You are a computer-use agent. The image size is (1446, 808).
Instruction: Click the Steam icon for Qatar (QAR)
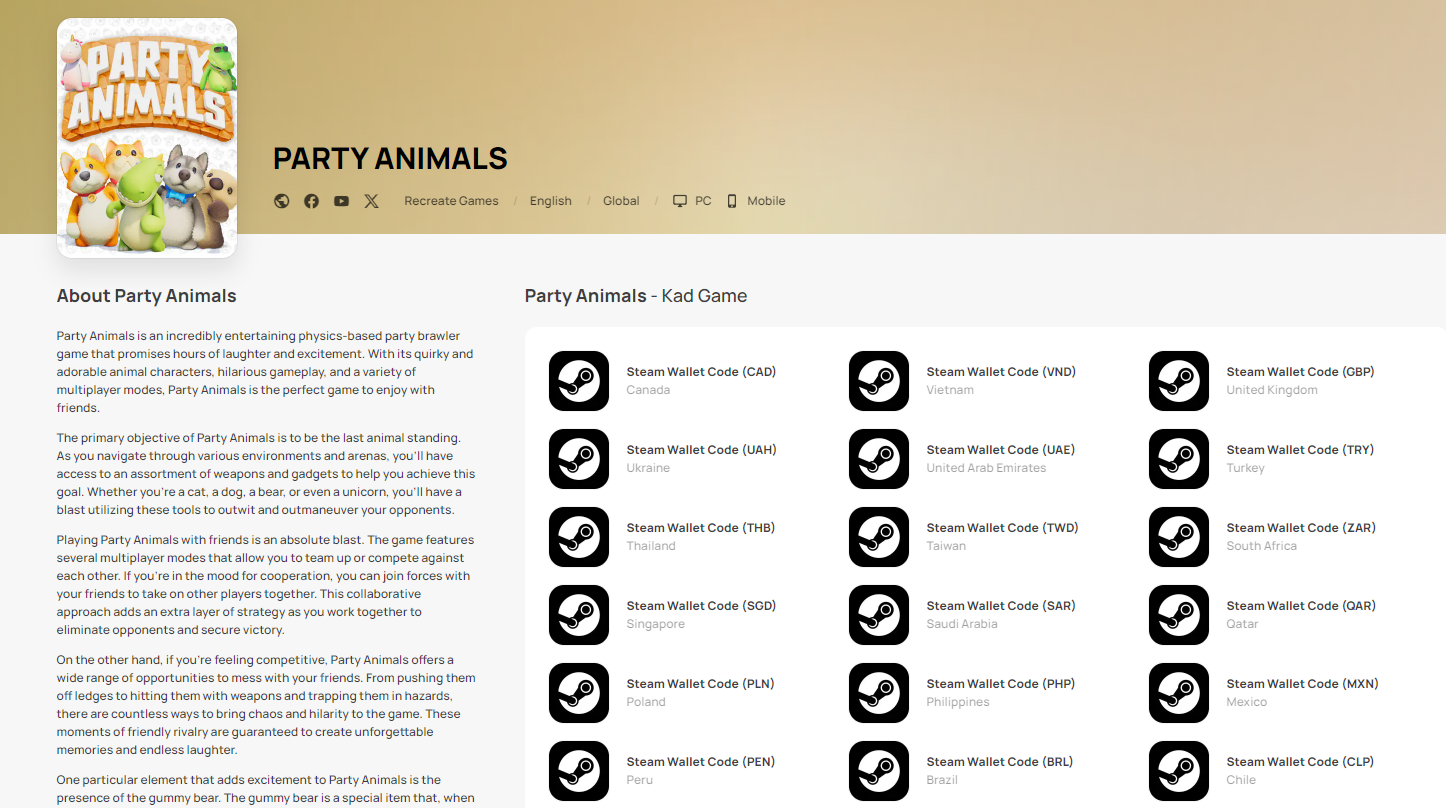[1179, 615]
